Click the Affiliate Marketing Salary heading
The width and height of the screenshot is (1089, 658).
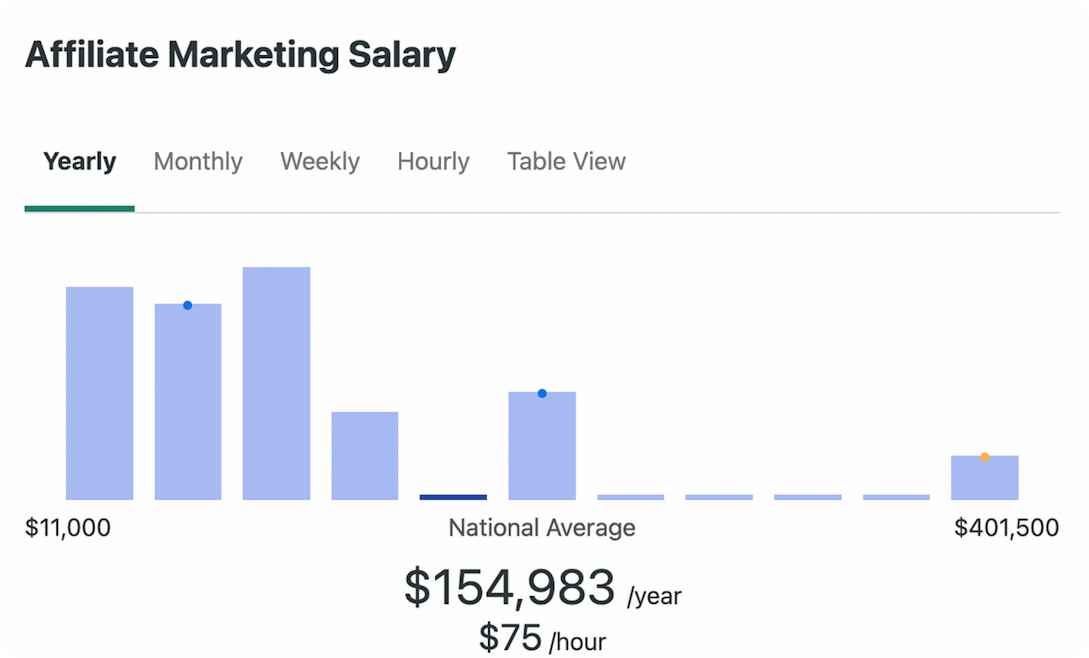240,55
